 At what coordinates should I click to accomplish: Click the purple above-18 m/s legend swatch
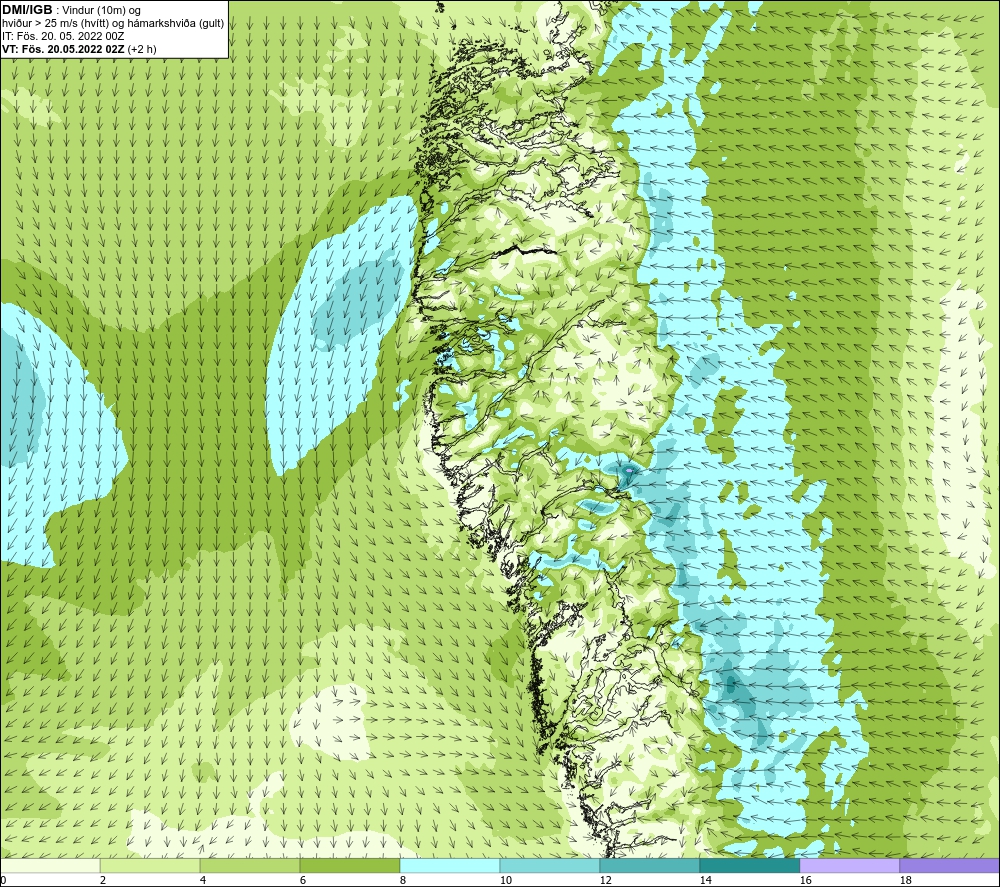950,865
